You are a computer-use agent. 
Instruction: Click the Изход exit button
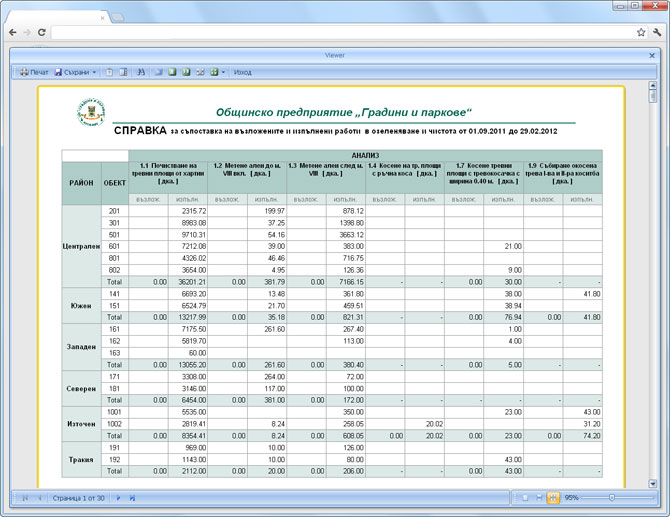pos(243,72)
